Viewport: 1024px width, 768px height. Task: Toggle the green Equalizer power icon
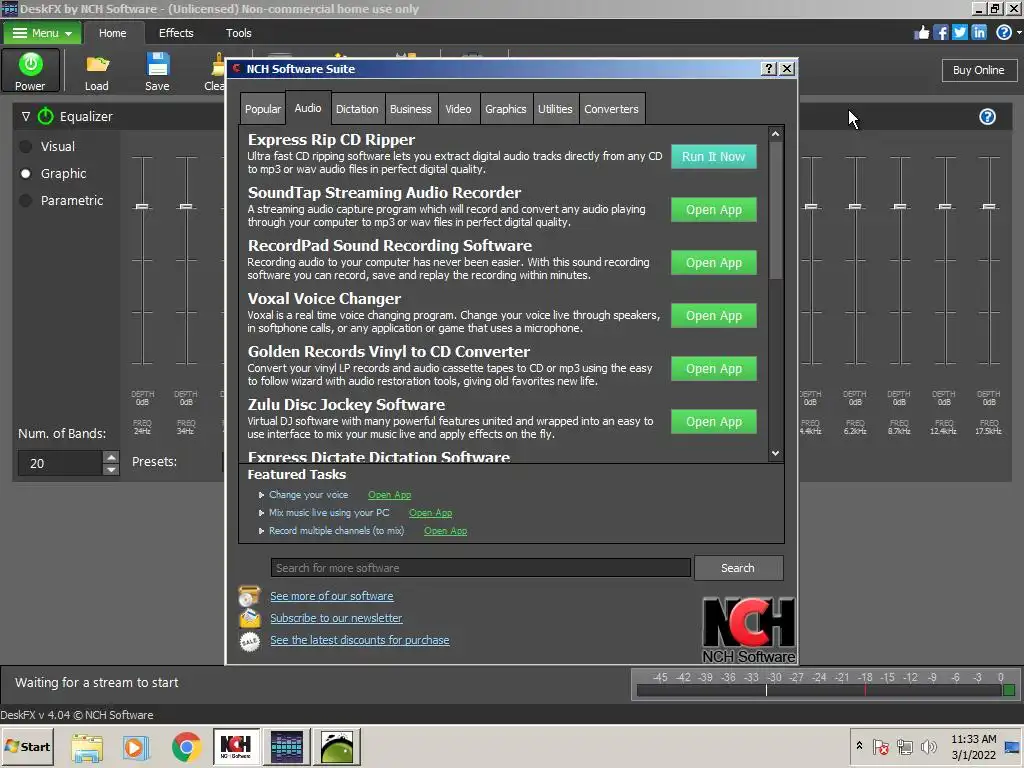(46, 116)
